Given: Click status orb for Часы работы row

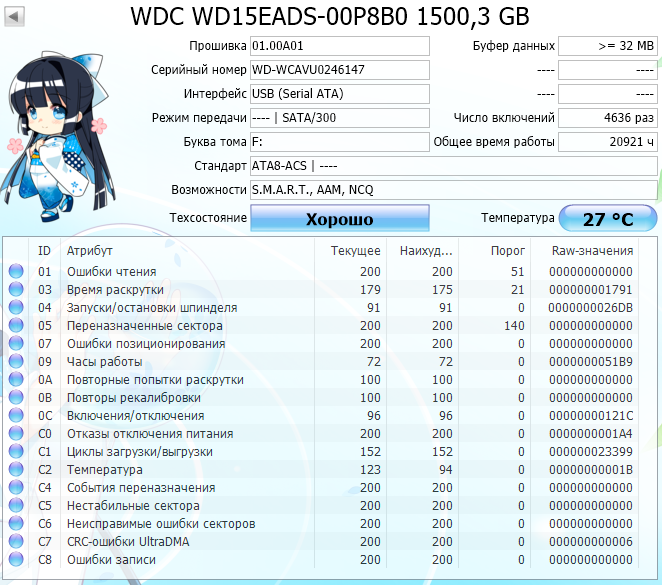Looking at the screenshot, I should click(16, 361).
